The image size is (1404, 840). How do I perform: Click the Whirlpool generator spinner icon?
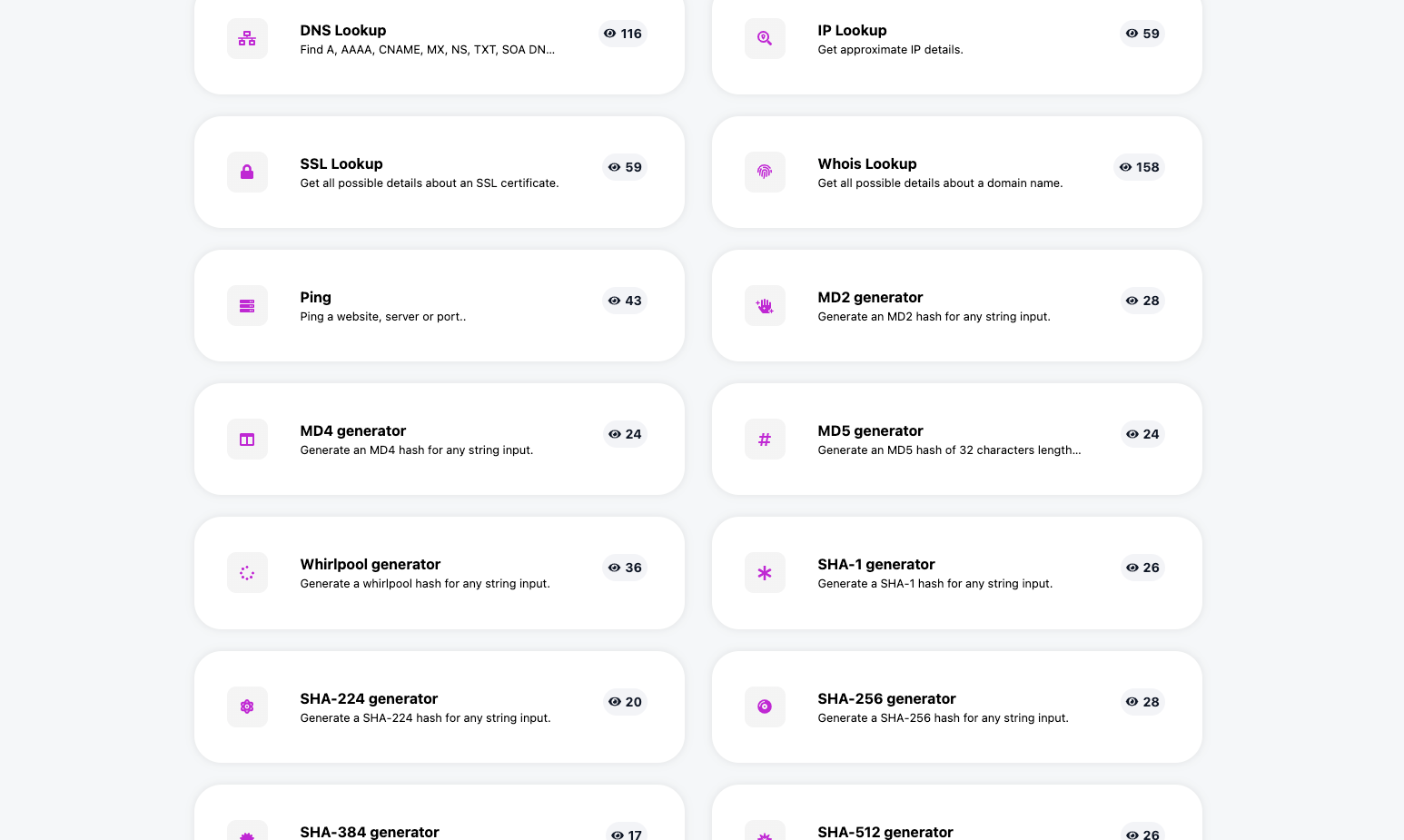coord(247,572)
